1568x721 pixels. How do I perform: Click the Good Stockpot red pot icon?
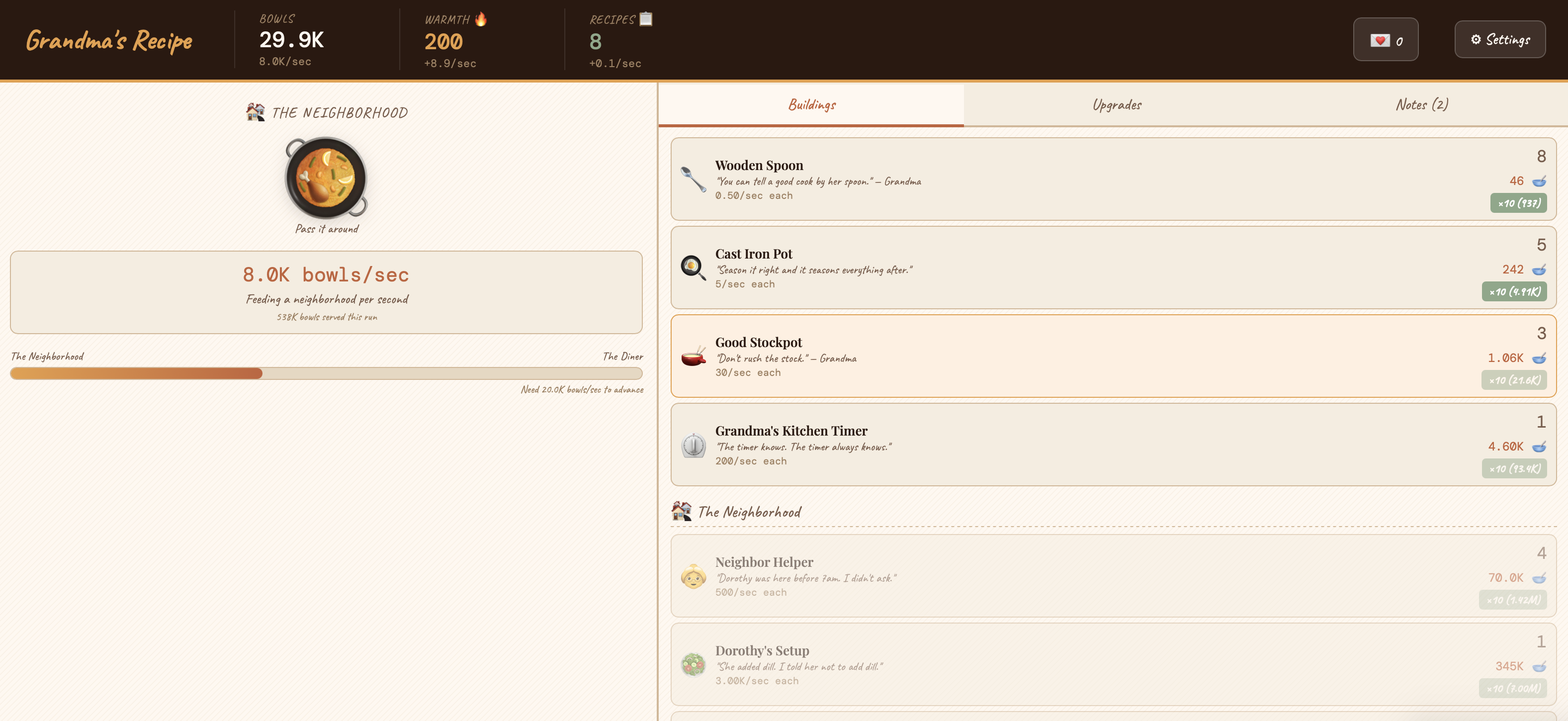click(x=694, y=356)
